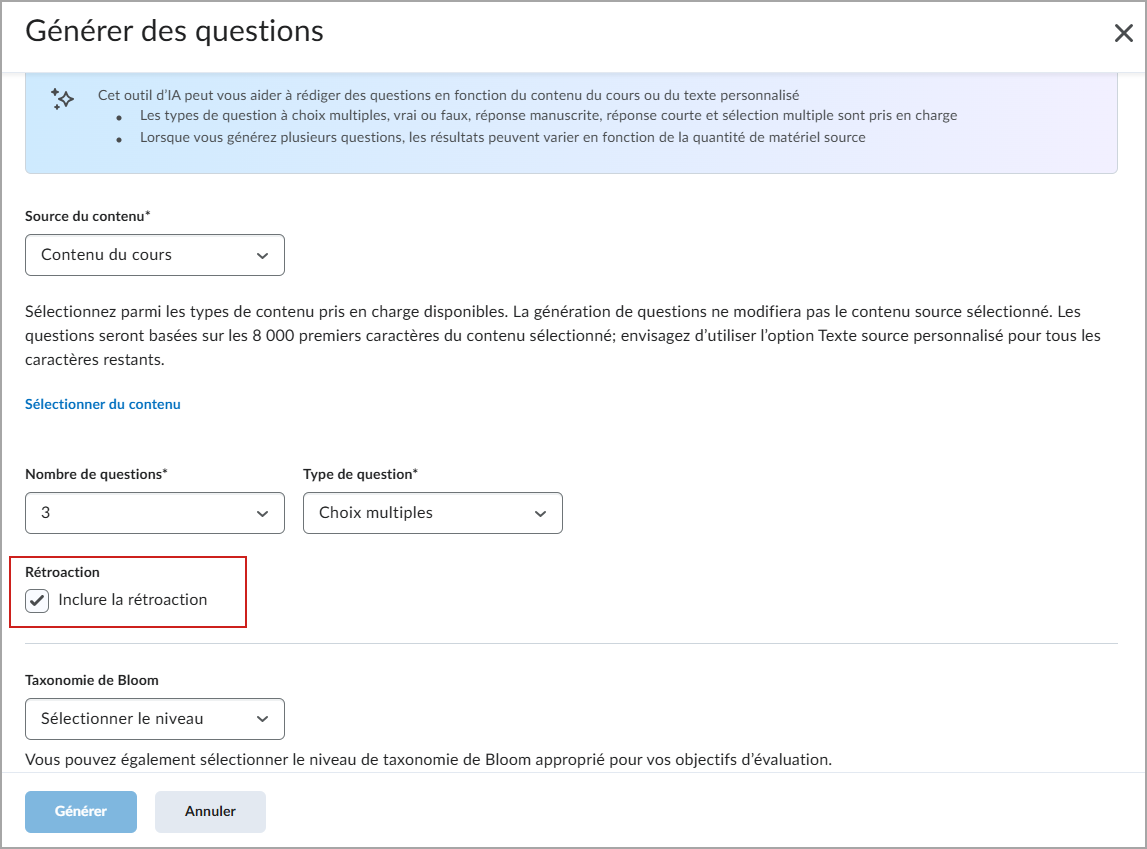Click the Inclure la rétroaction label text

pyautogui.click(x=133, y=600)
